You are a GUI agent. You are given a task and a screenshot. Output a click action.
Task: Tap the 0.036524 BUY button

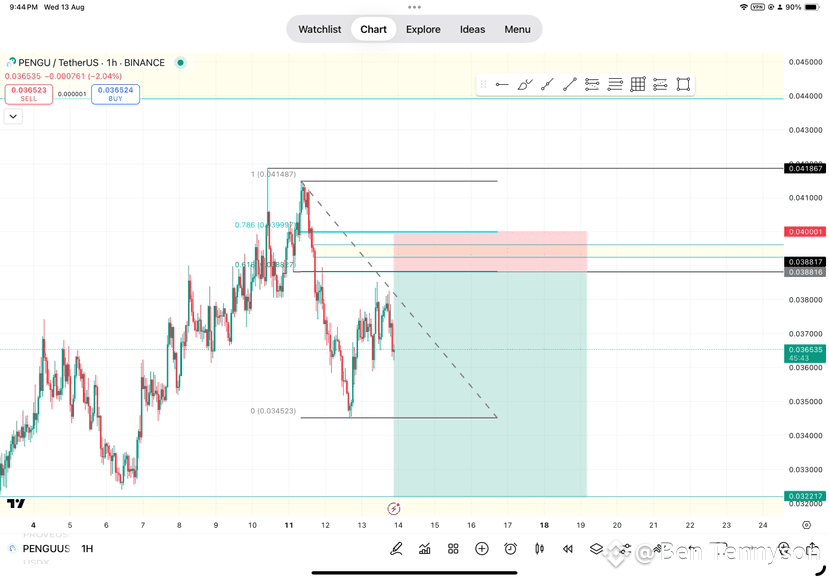(115, 94)
